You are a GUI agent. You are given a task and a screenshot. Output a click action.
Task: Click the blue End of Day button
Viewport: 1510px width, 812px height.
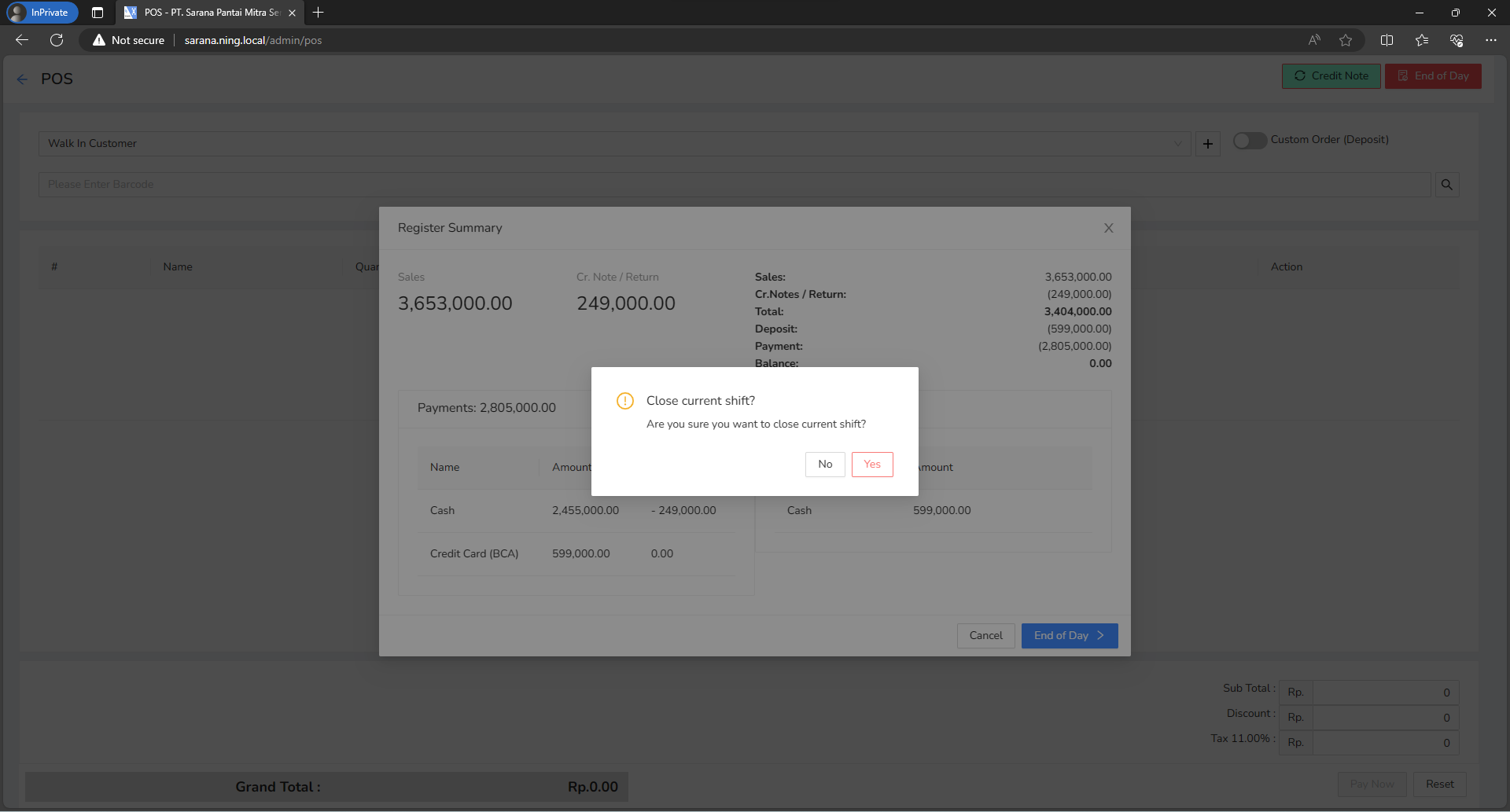coord(1070,636)
